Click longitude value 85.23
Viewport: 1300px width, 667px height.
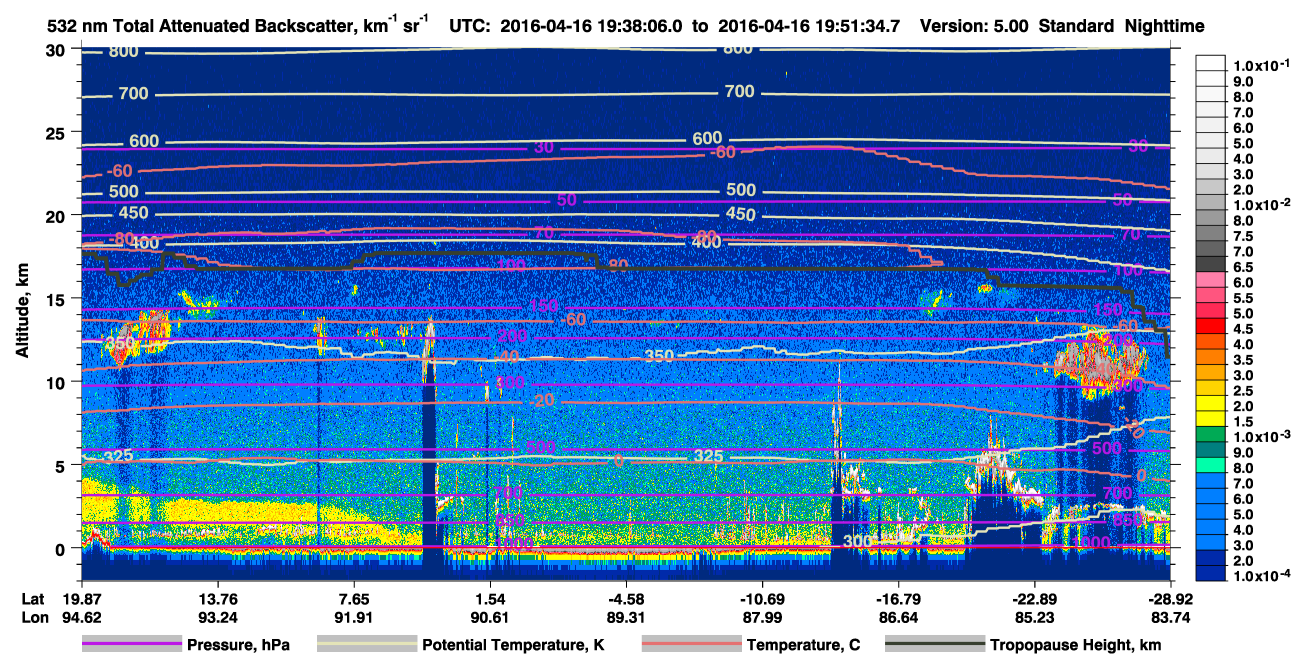click(1034, 618)
